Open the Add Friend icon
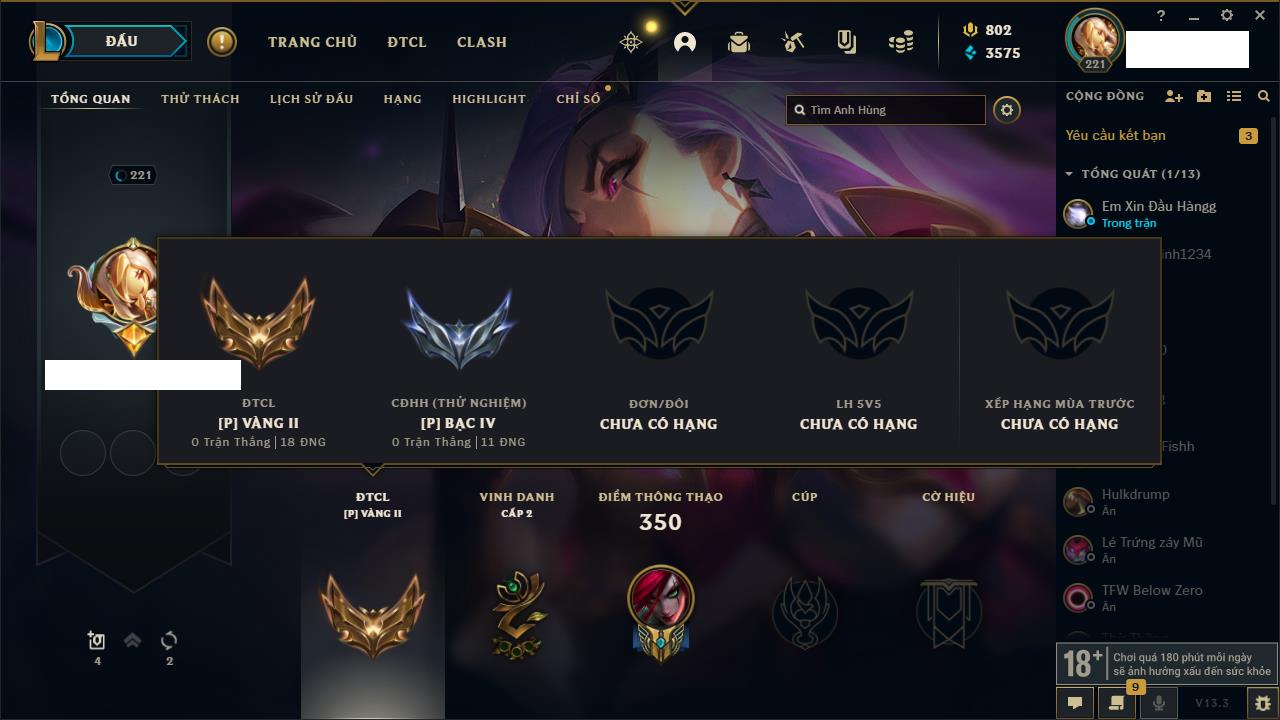This screenshot has height=720, width=1280. click(x=1174, y=96)
